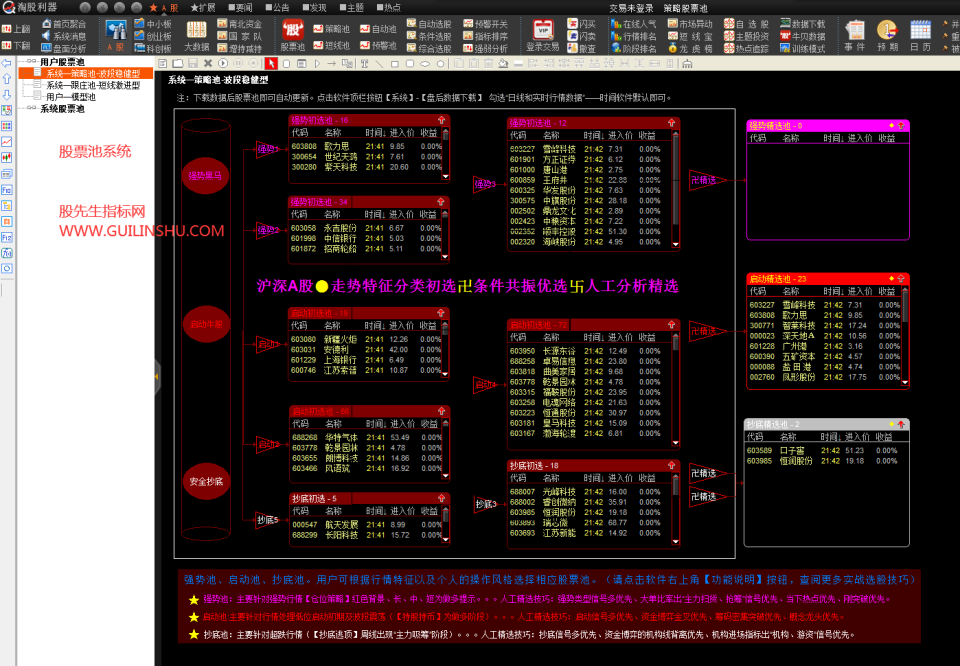The image size is (960, 666).
Task: Toggle 预警开关 alert switch
Action: 485,24
